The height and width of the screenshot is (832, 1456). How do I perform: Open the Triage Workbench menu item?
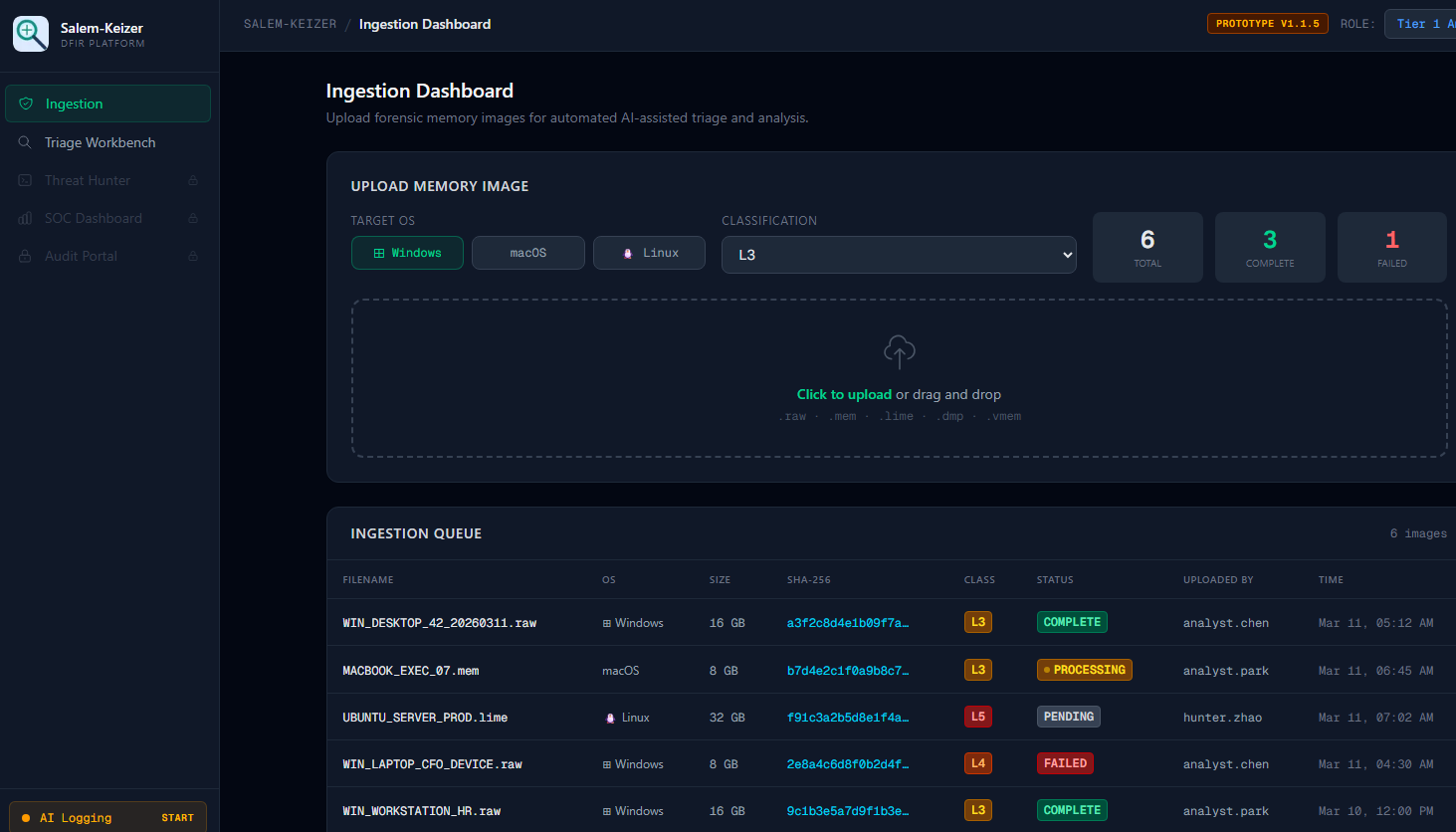[x=100, y=142]
